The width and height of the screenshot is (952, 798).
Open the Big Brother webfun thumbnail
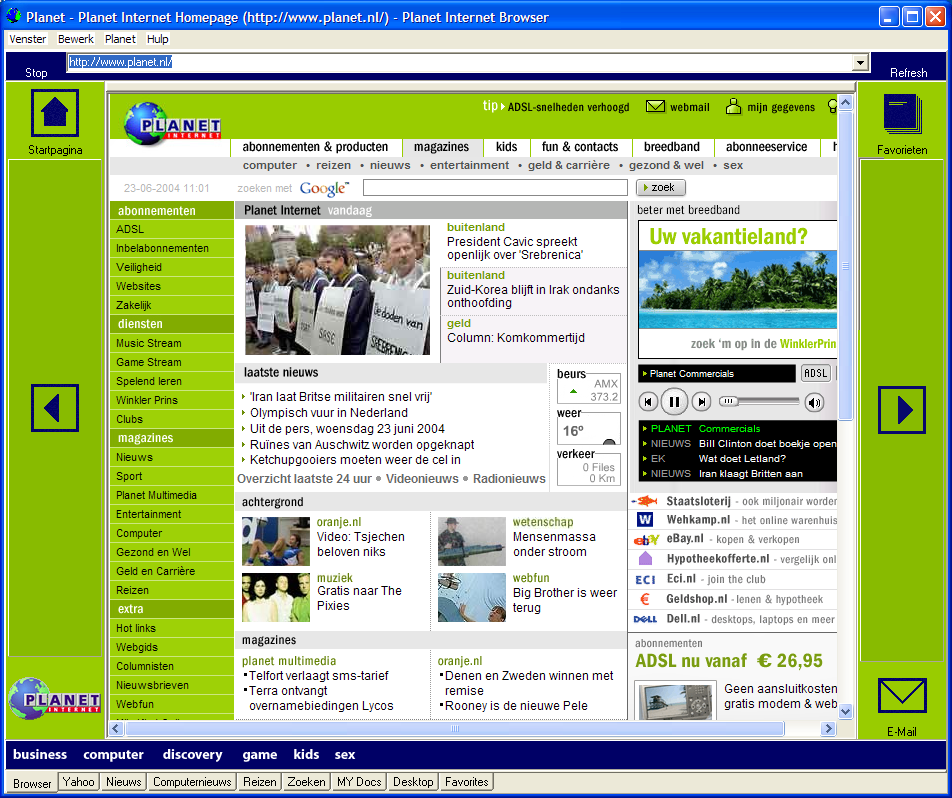472,598
